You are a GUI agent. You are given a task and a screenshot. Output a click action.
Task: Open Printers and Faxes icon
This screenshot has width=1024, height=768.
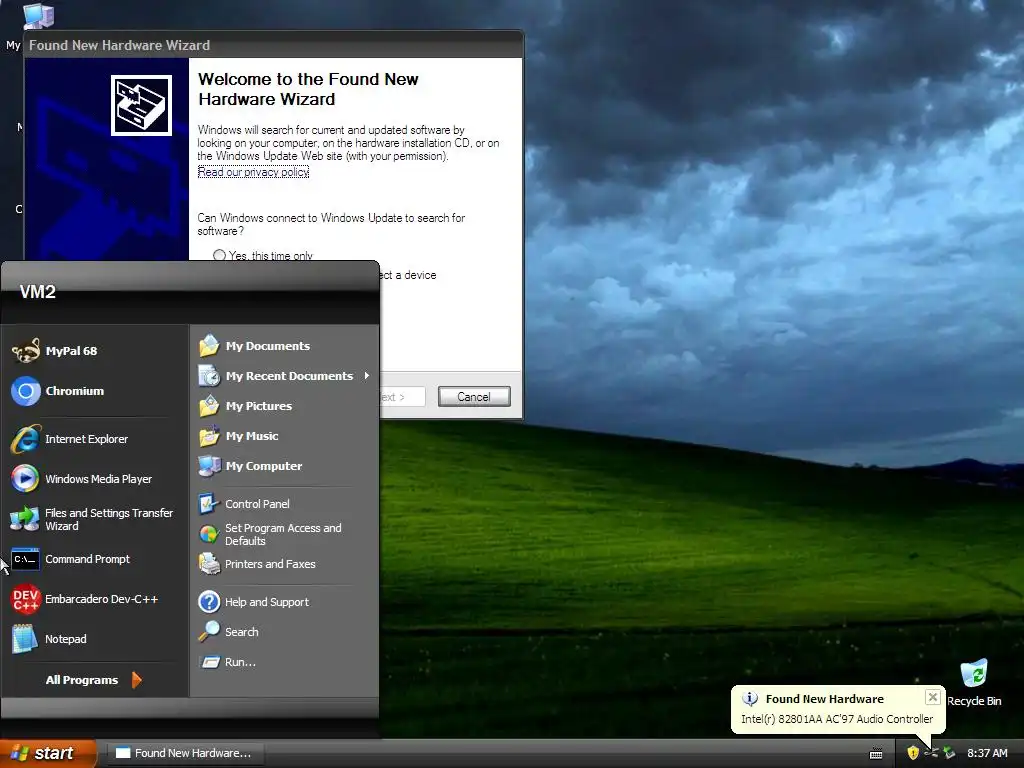coord(209,564)
